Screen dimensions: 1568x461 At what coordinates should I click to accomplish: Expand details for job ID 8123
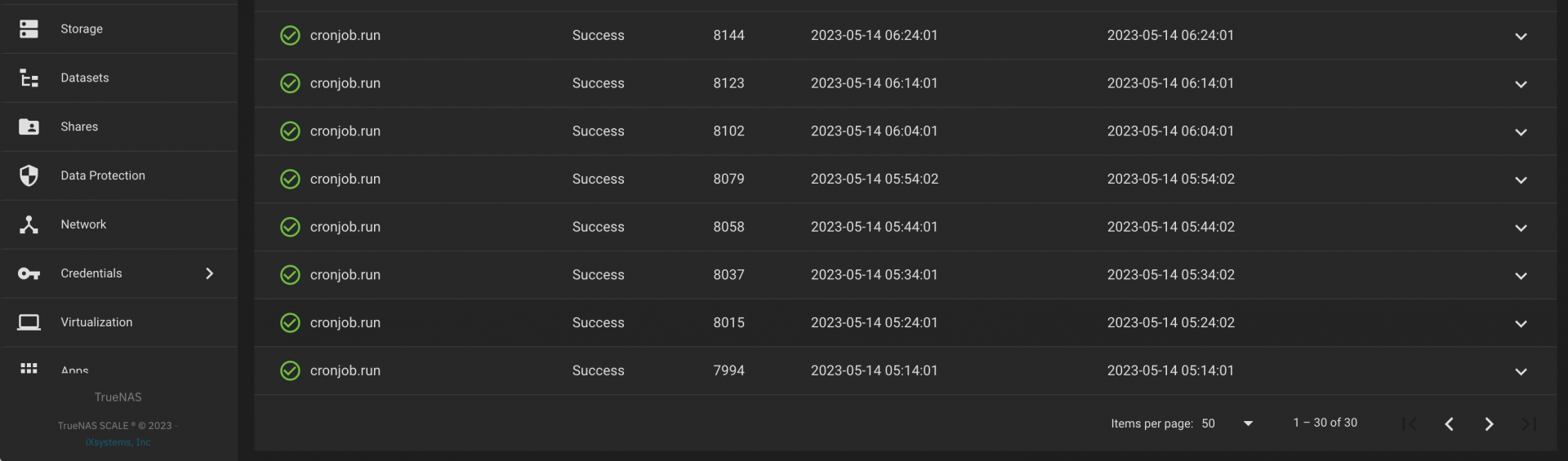(x=1521, y=84)
